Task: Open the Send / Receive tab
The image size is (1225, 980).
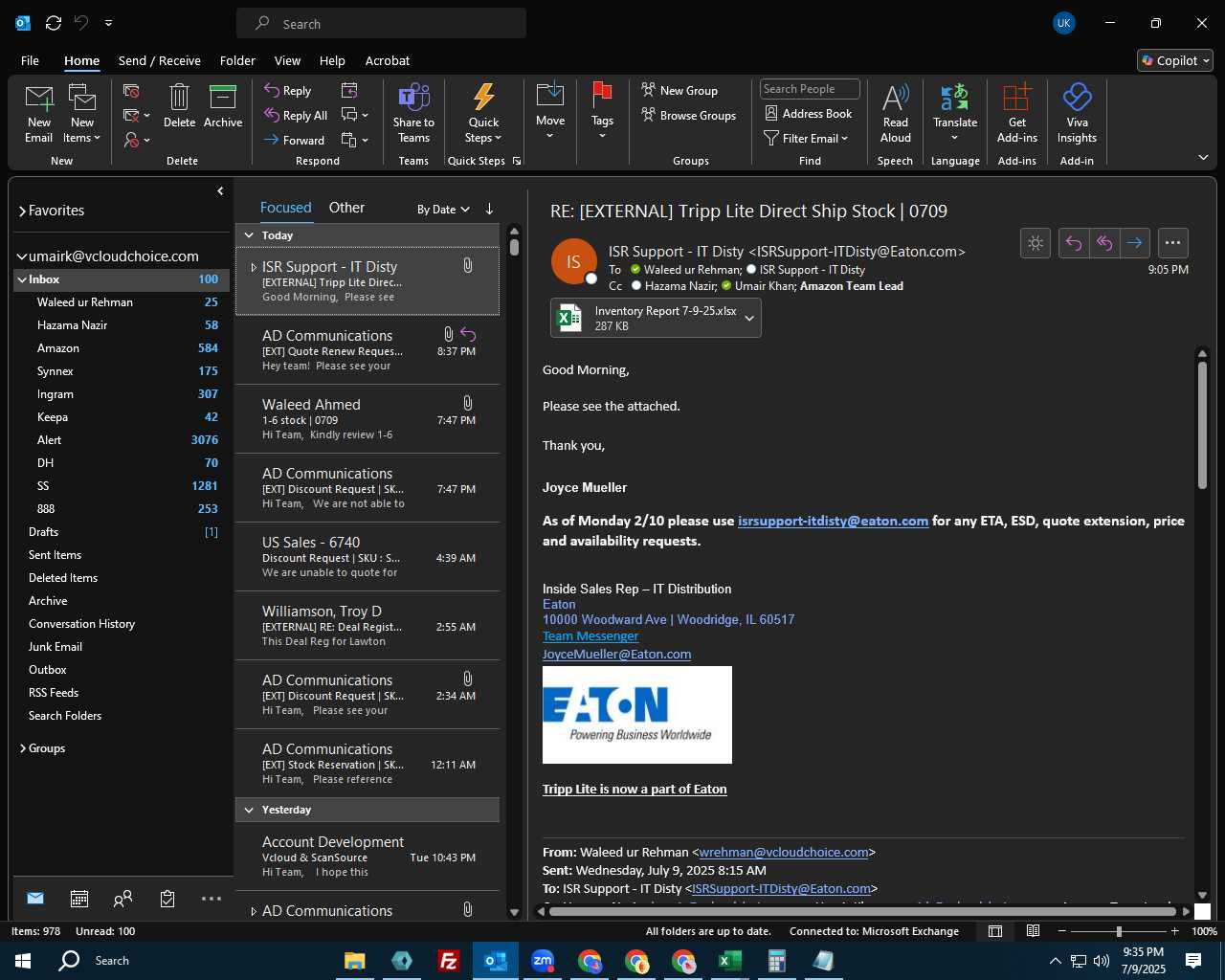Action: (159, 60)
